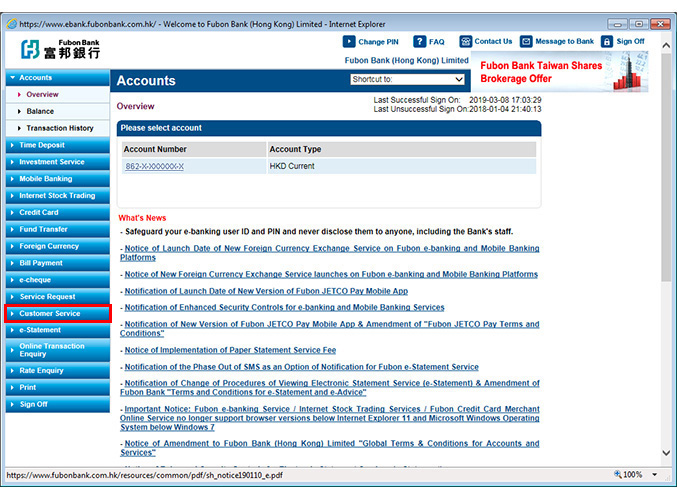Open the Print menu item

click(57, 387)
